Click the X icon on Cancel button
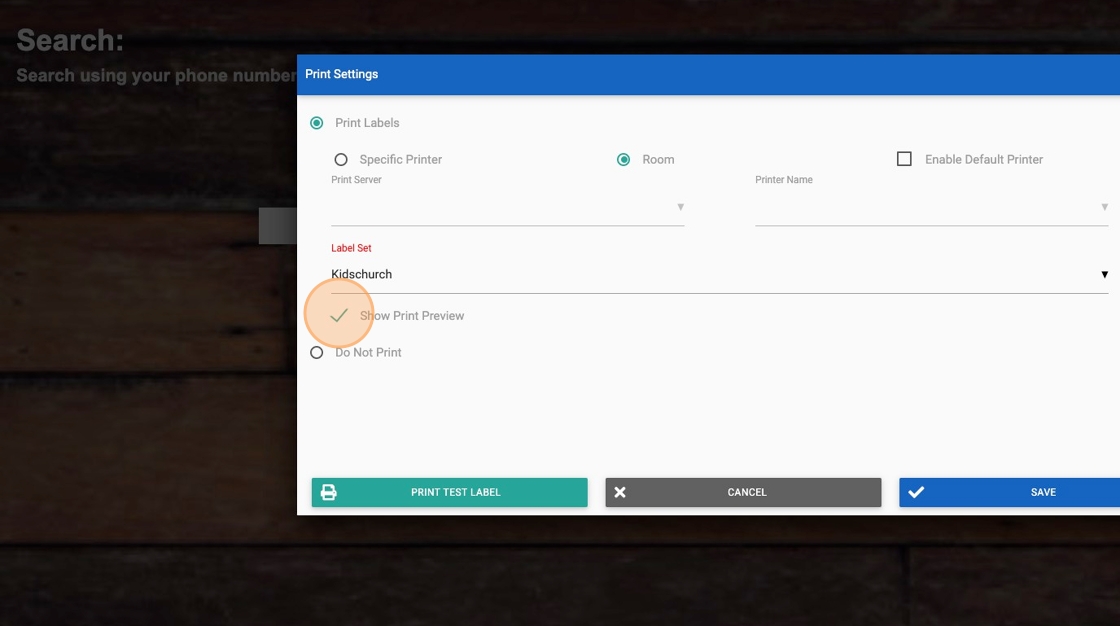The height and width of the screenshot is (626, 1120). click(x=620, y=492)
